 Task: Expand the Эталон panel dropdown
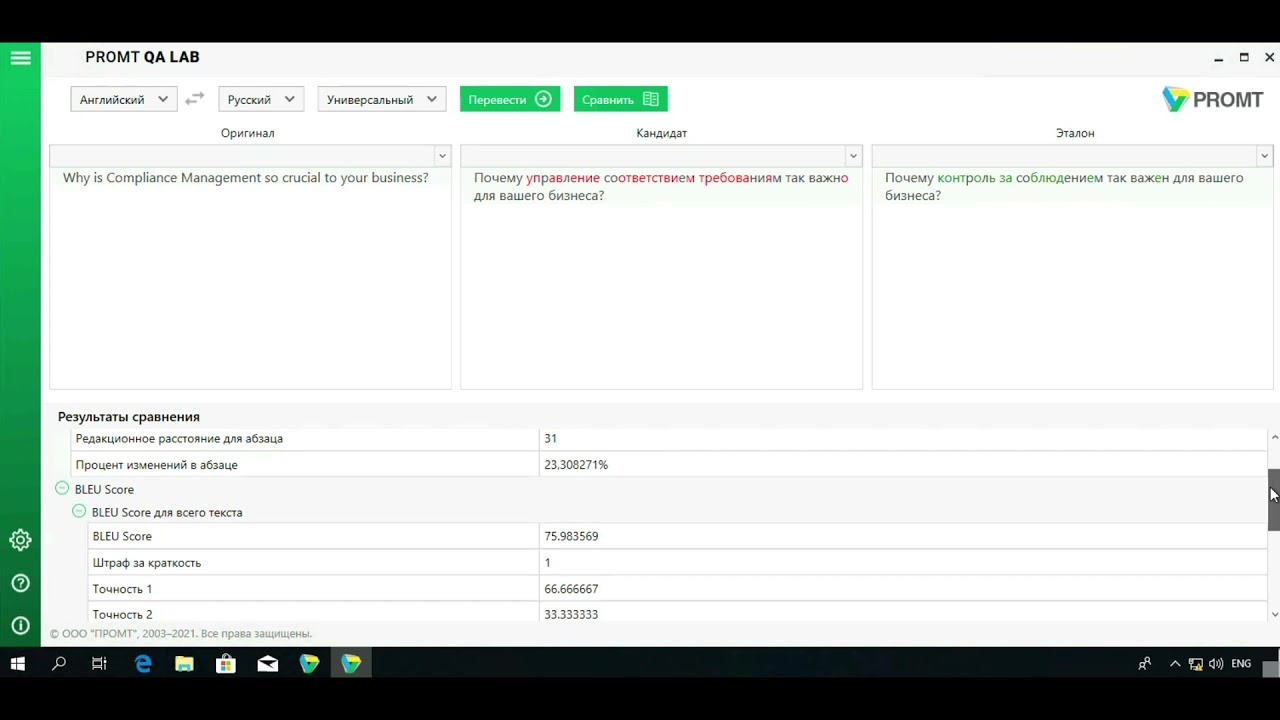pos(1264,156)
